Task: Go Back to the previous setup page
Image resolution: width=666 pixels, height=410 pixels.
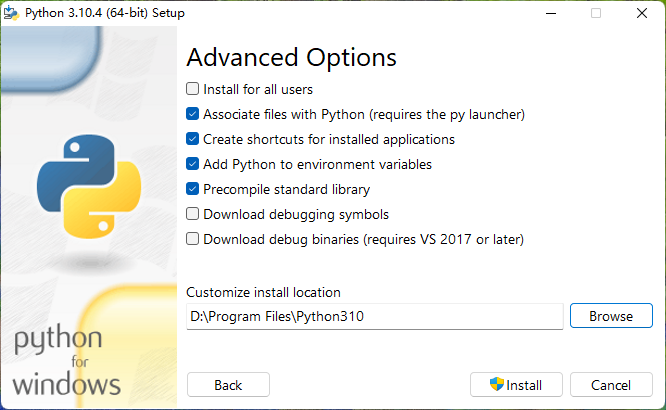Action: (x=228, y=385)
